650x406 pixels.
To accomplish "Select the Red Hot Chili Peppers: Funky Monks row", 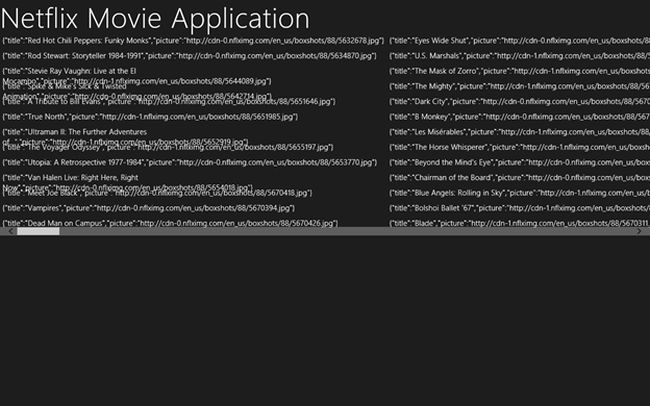I will [193, 41].
